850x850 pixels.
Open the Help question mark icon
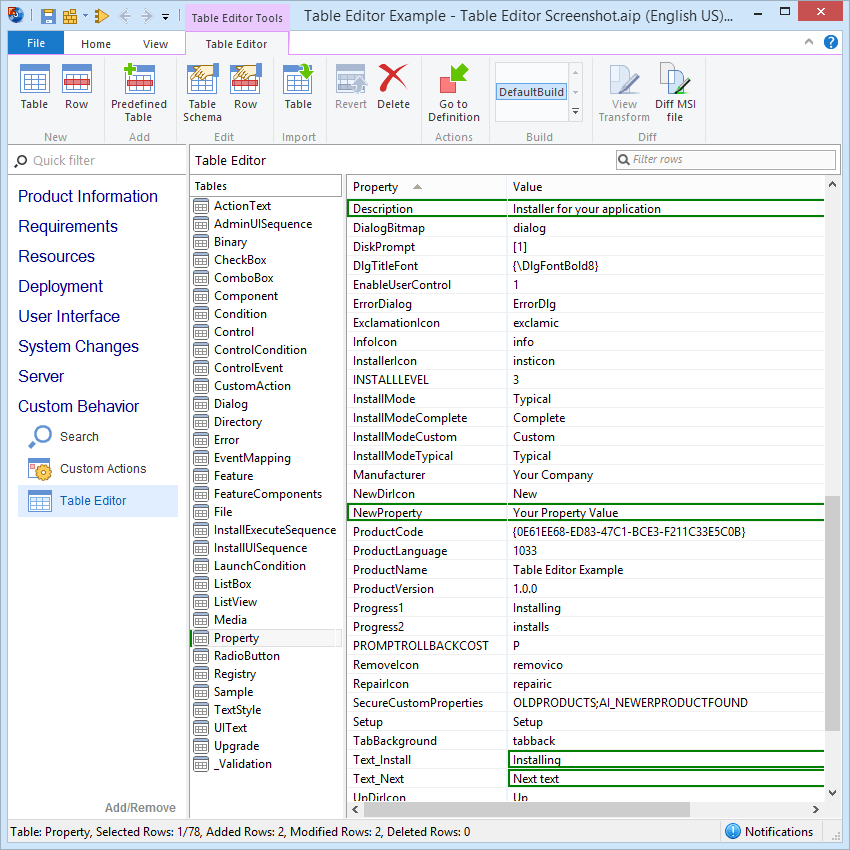[x=830, y=42]
